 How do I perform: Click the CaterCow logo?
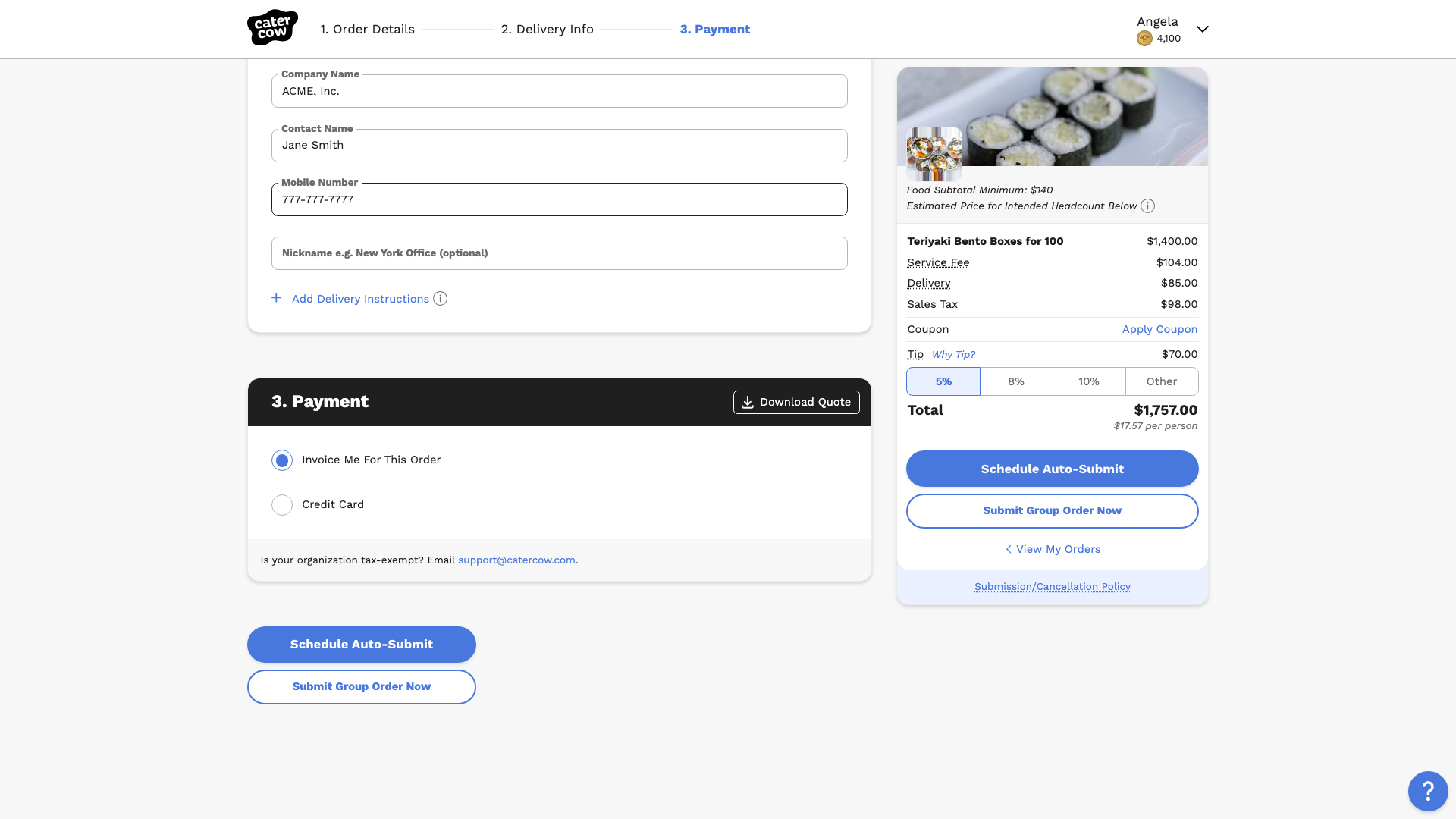tap(272, 28)
